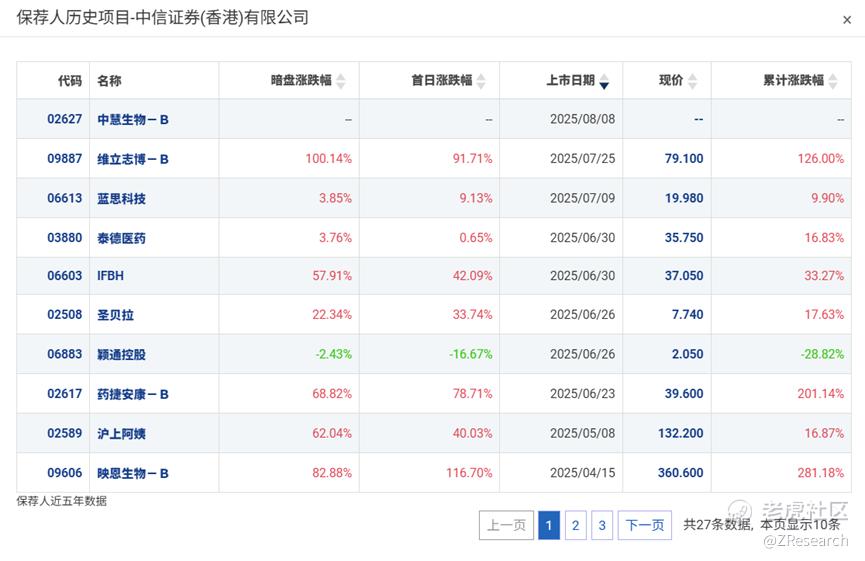
Task: Click the 名称 column header
Action: [x=109, y=81]
